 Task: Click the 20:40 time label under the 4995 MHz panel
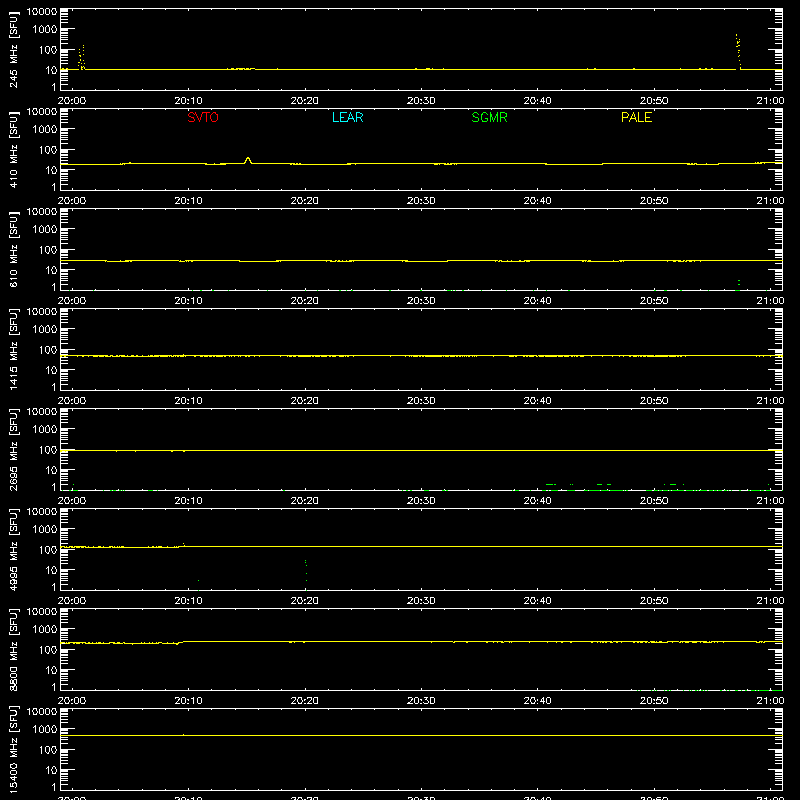pos(537,601)
